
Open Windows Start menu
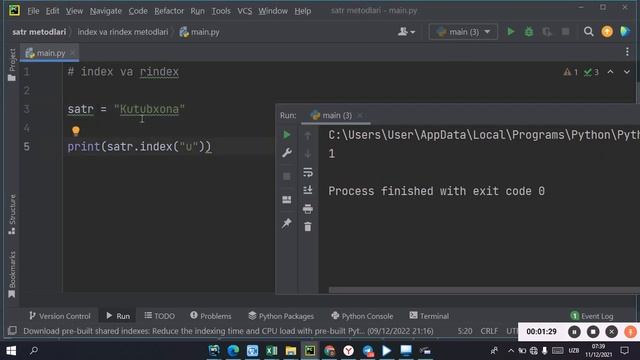(x=11, y=351)
